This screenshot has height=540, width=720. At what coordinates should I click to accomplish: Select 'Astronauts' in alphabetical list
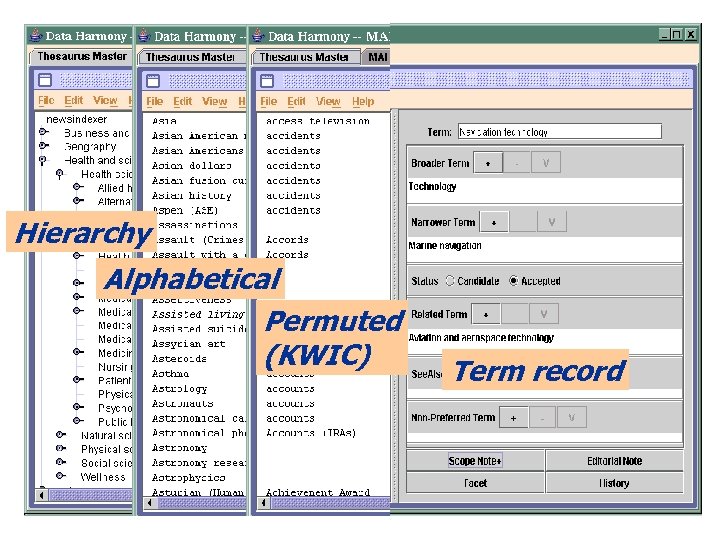[x=182, y=403]
